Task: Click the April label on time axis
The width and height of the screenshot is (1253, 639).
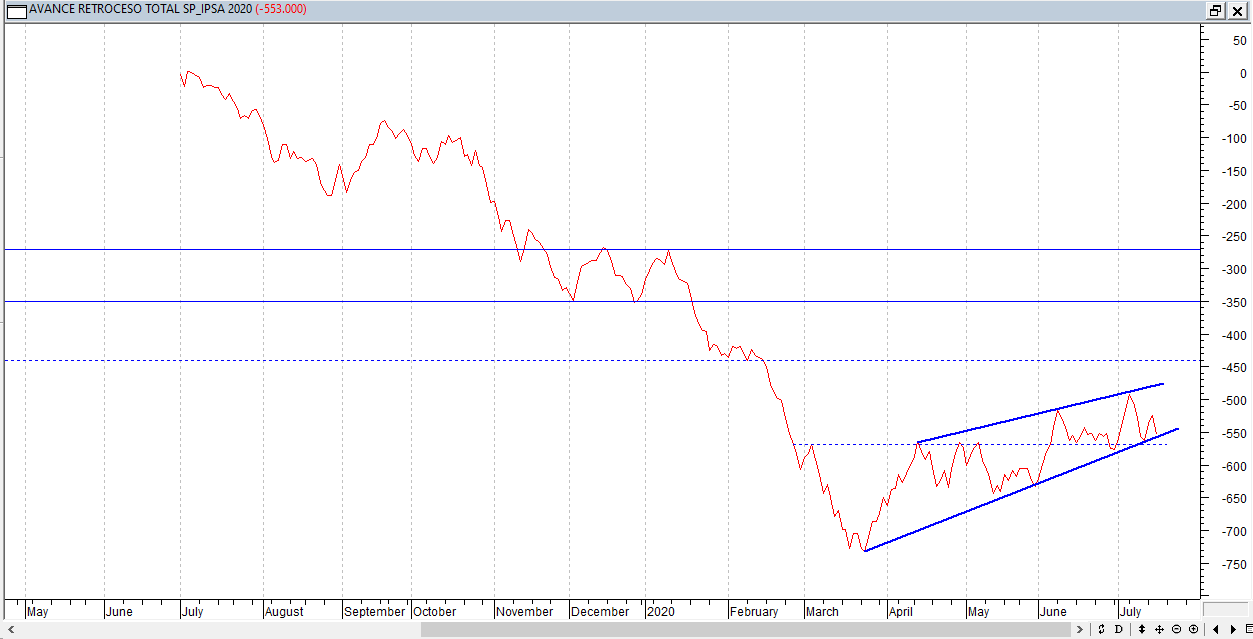Action: point(903,611)
